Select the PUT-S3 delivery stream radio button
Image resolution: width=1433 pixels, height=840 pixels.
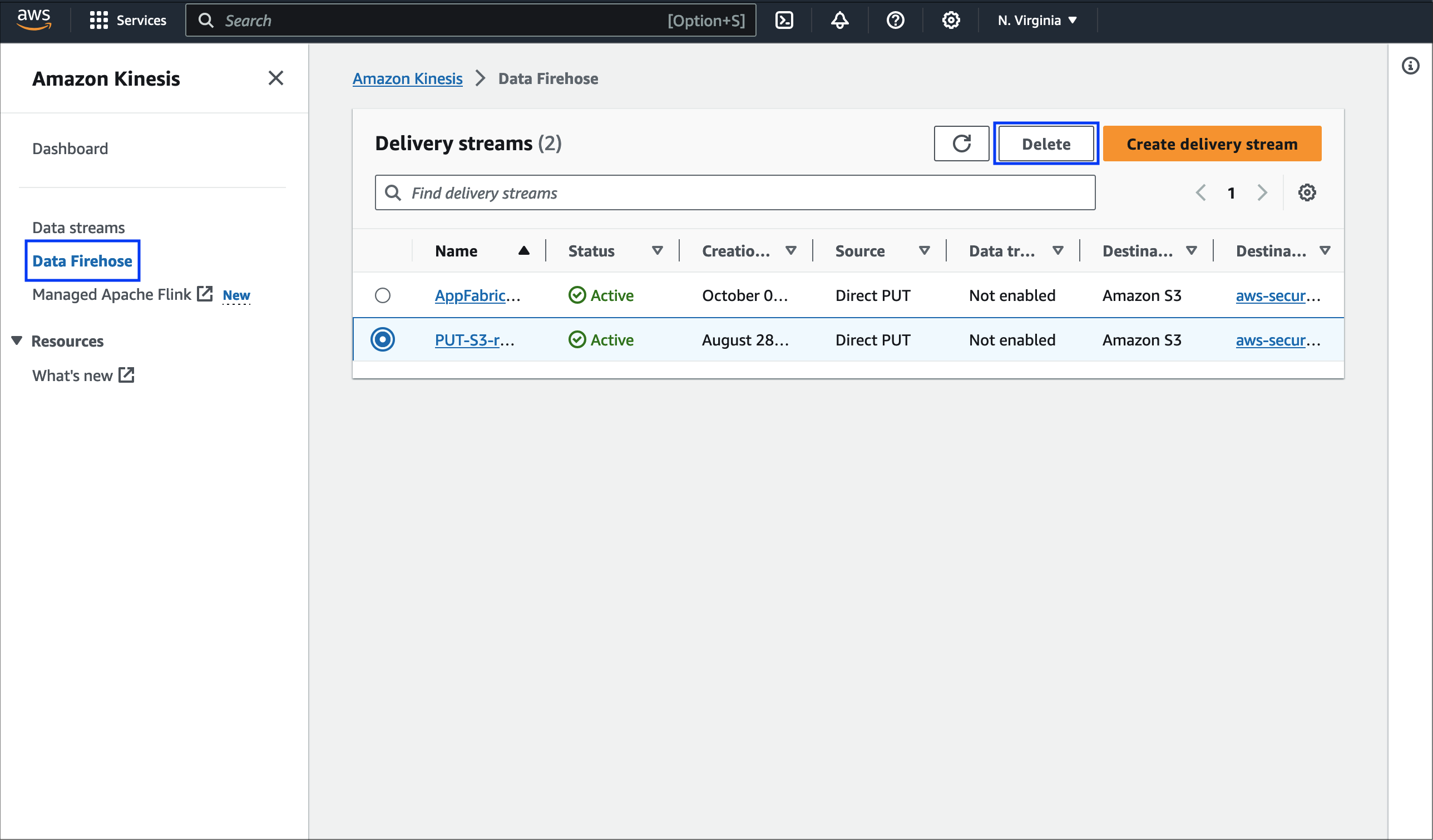pyautogui.click(x=383, y=339)
